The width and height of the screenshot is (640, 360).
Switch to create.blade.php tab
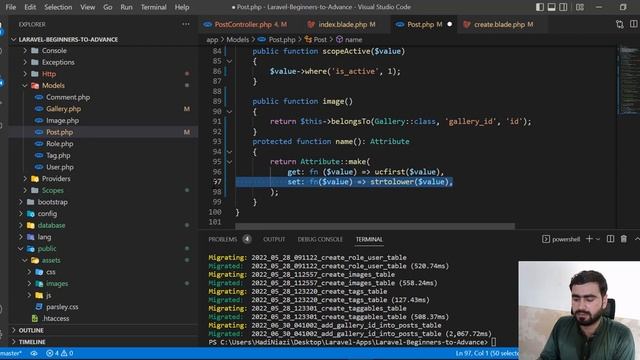[503, 24]
